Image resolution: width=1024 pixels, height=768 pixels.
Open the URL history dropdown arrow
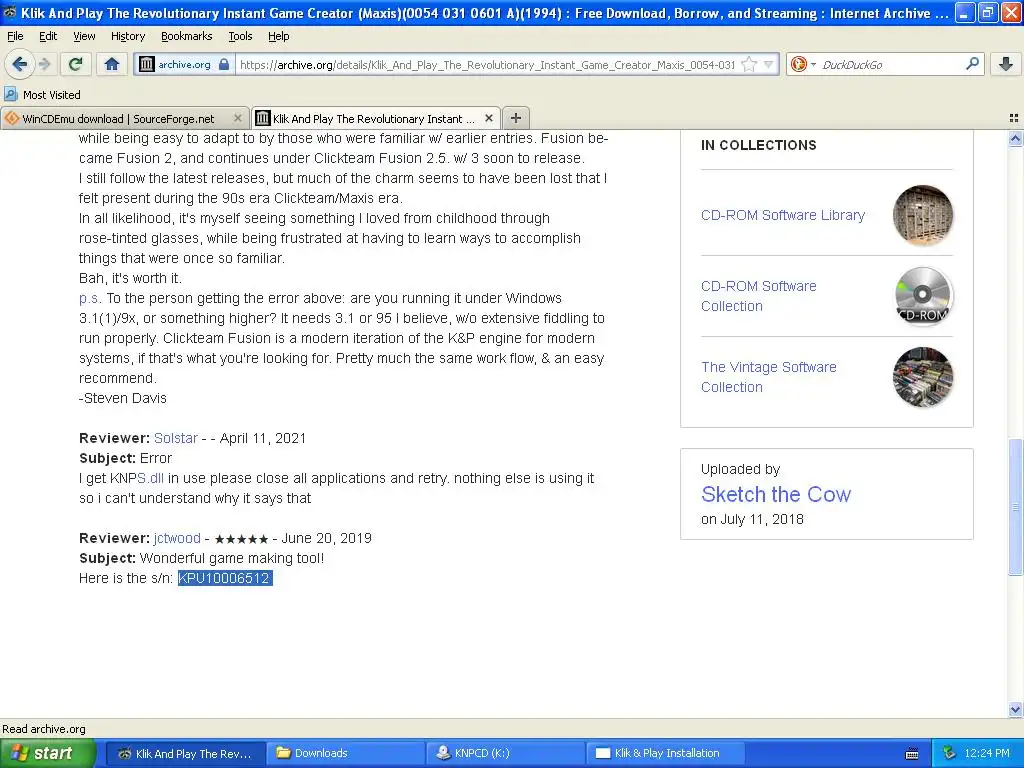(769, 64)
